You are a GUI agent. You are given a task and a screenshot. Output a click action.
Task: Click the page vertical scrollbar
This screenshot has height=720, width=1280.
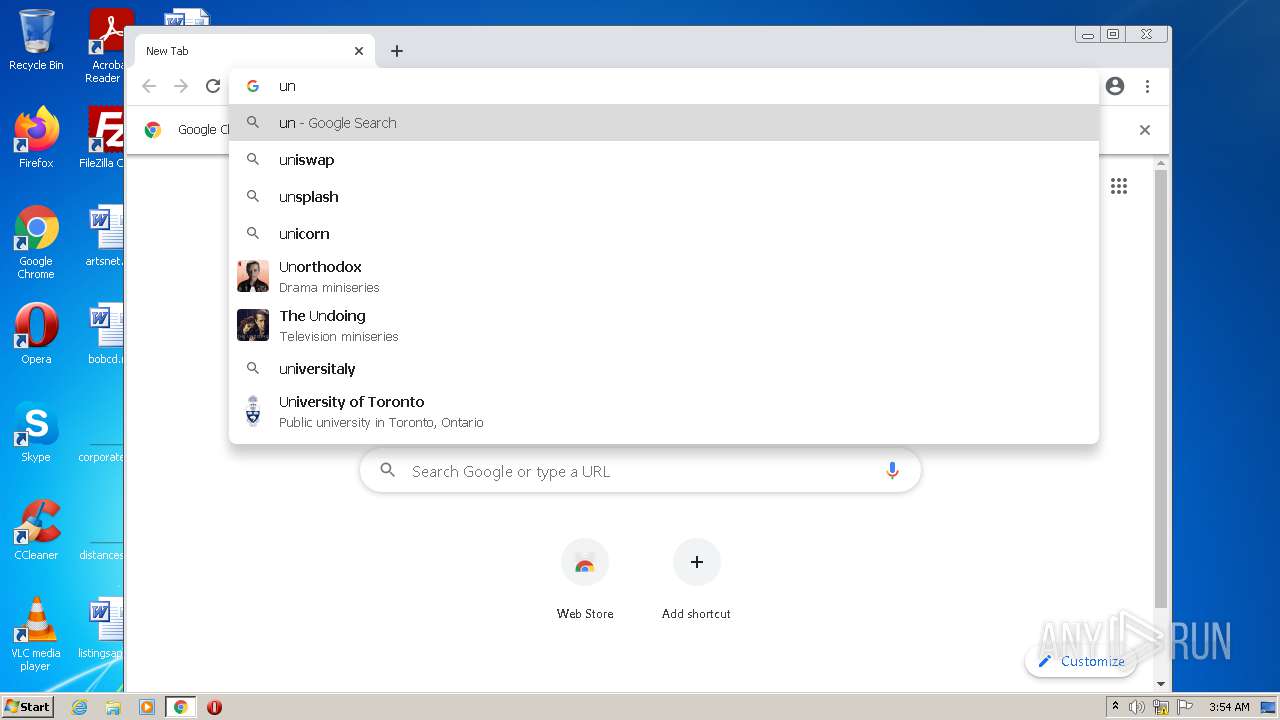(1161, 390)
